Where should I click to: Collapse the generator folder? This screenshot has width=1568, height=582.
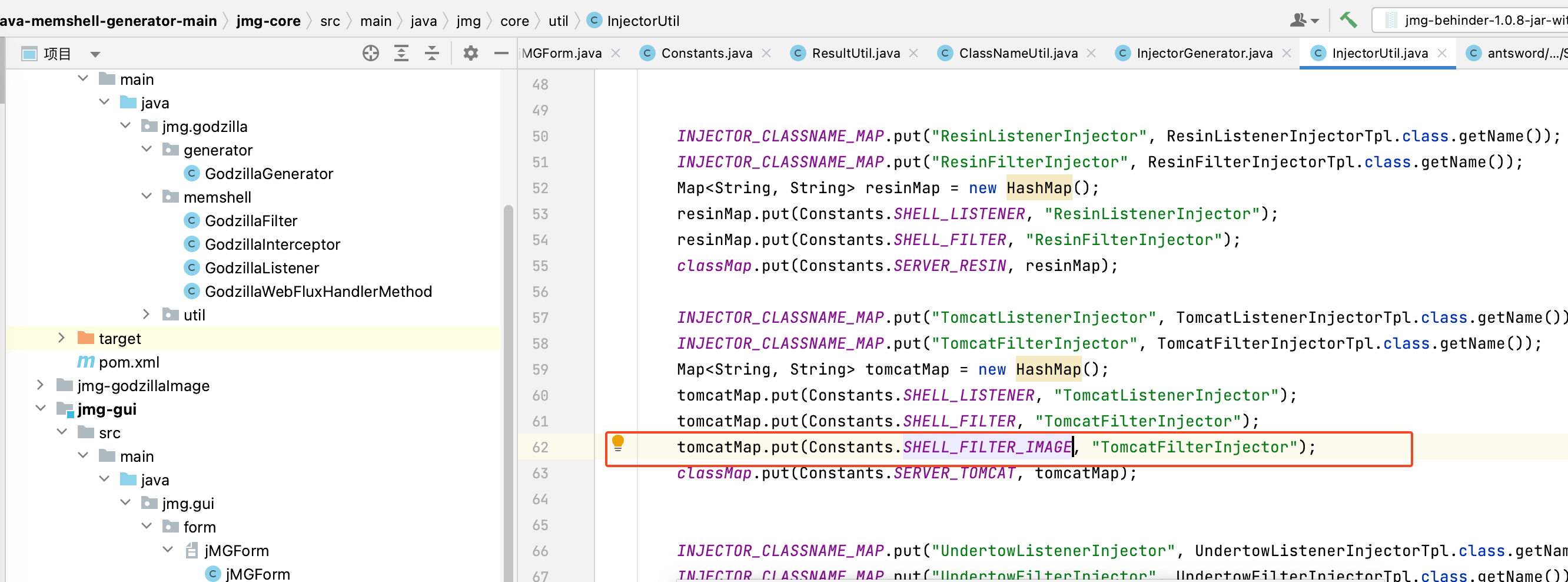point(147,148)
